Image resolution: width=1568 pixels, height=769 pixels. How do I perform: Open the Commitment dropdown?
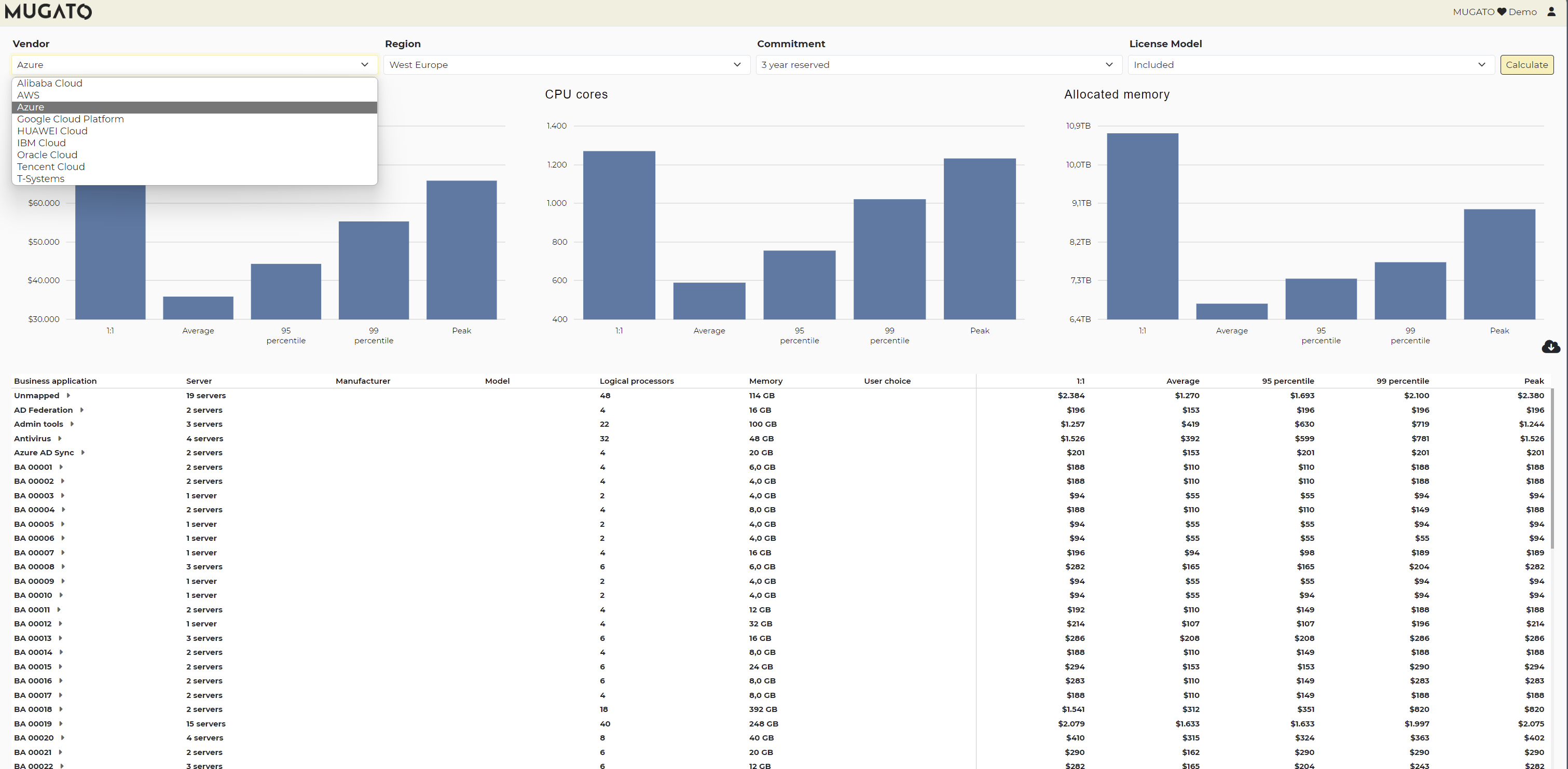tap(938, 64)
